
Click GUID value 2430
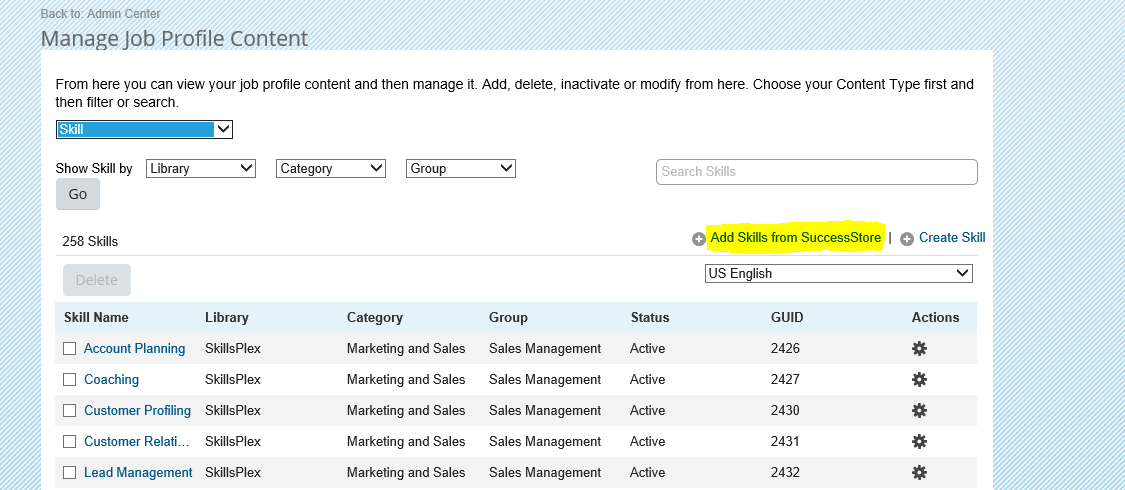(785, 410)
